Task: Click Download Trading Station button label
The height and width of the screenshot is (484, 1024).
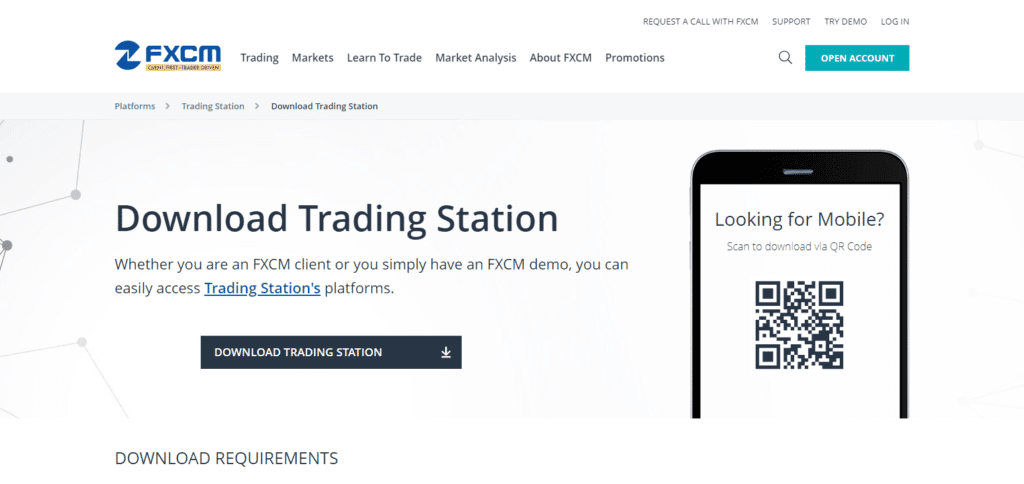Action: [x=298, y=352]
